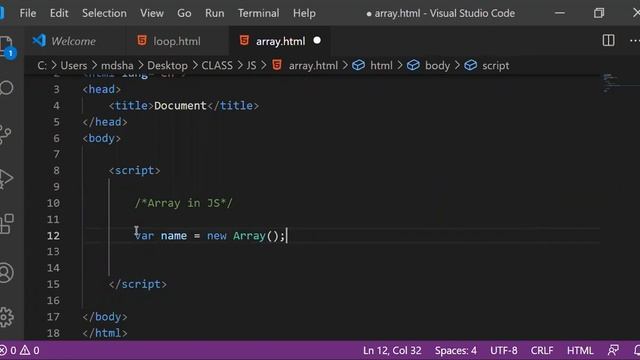Click the warnings count in status bar
This screenshot has height=360, width=640.
click(x=30, y=350)
